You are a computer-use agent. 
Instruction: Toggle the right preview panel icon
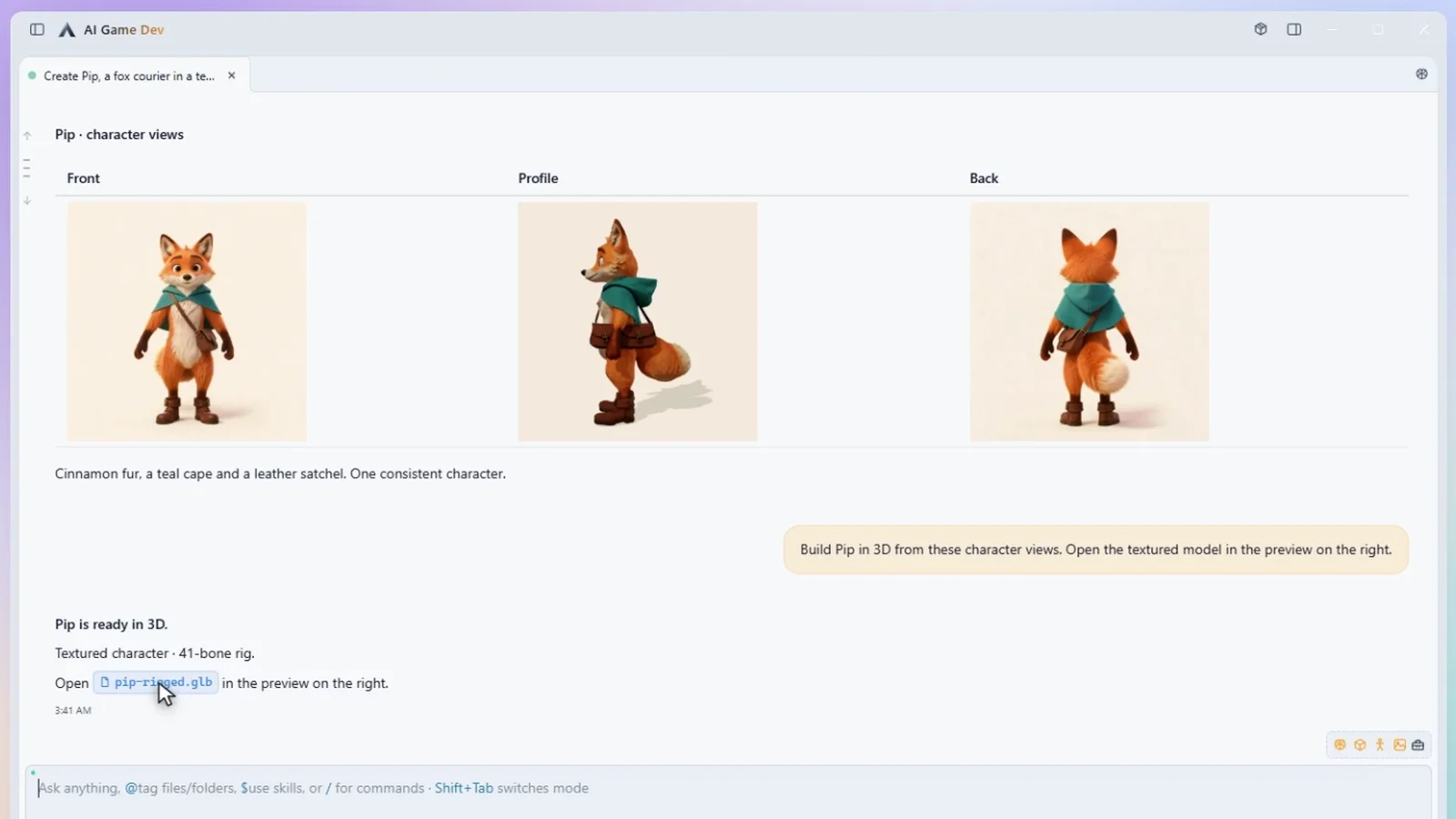pos(1294,29)
